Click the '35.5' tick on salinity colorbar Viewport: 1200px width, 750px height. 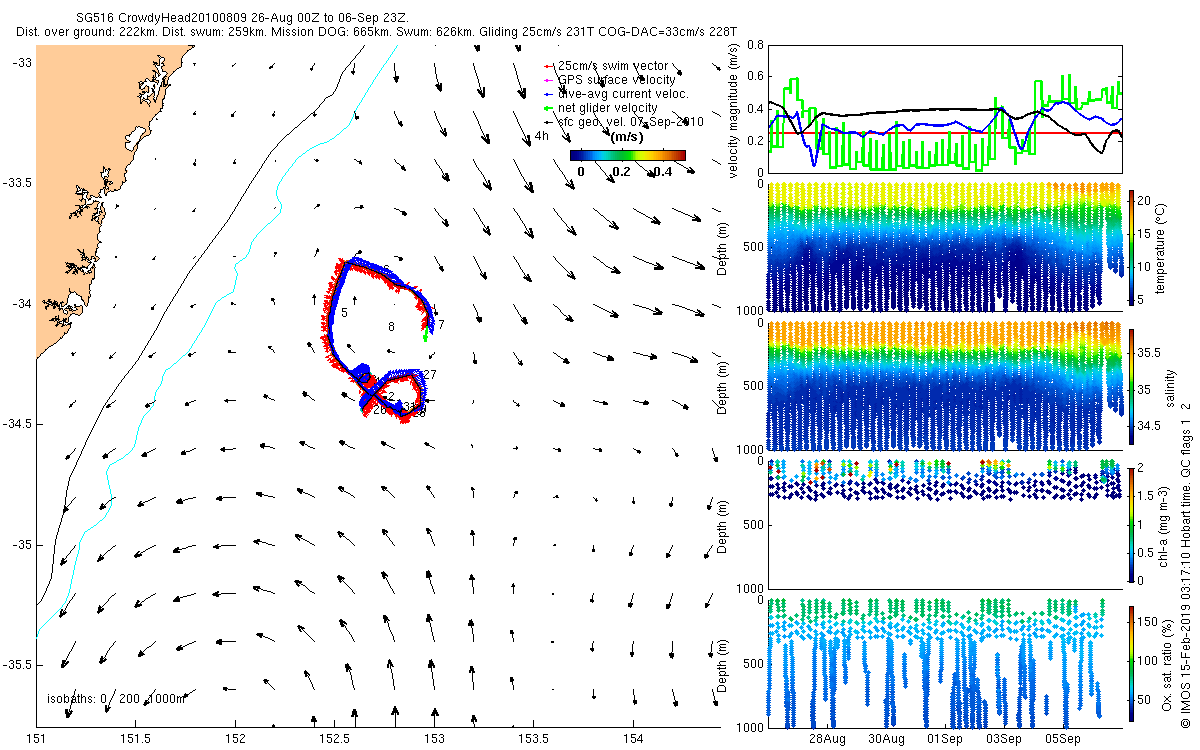(x=1149, y=352)
